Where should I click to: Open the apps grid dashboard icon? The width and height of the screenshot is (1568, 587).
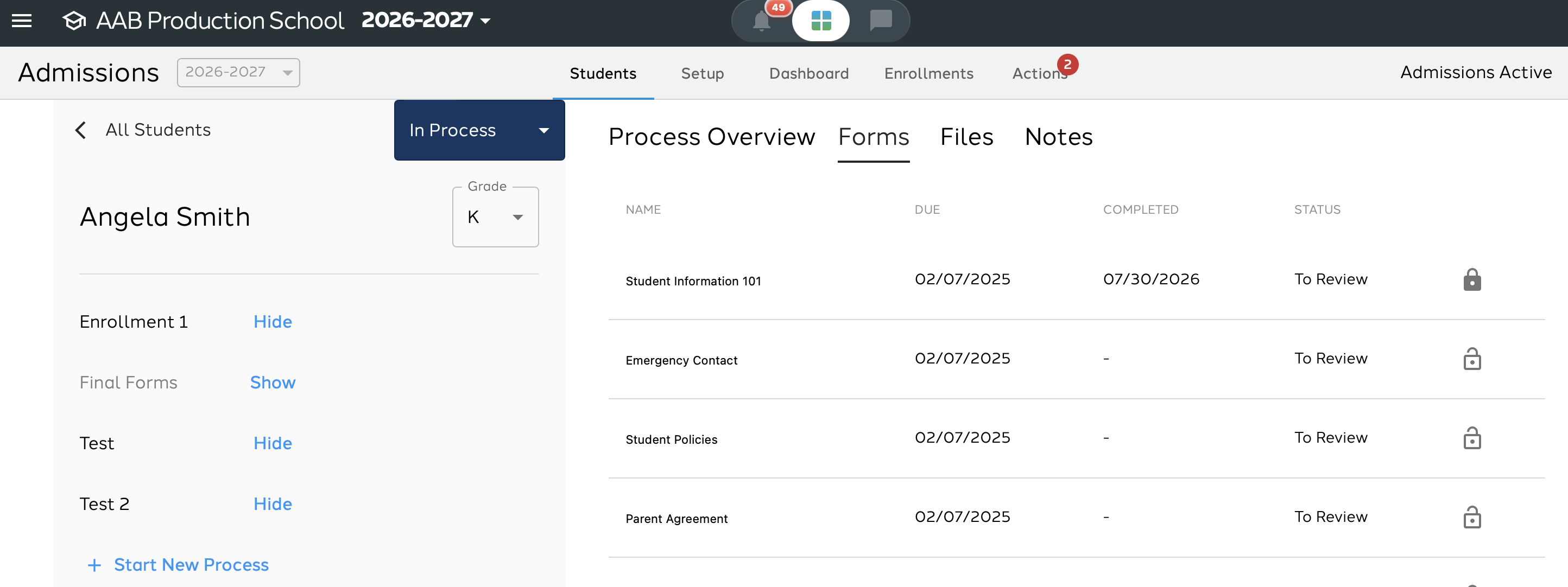820,21
